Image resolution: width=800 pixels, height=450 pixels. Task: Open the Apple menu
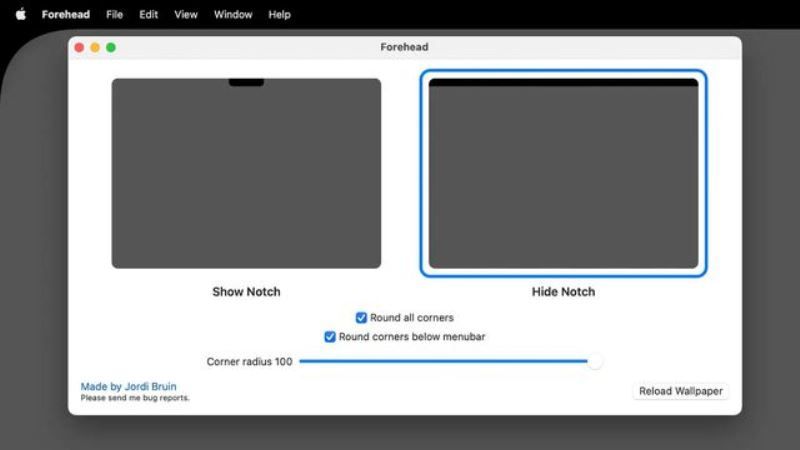[21, 14]
